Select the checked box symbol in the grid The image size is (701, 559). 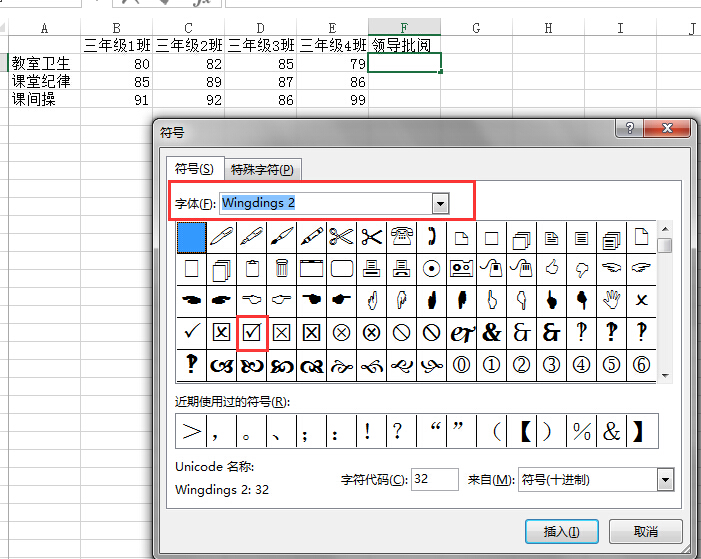[252, 333]
